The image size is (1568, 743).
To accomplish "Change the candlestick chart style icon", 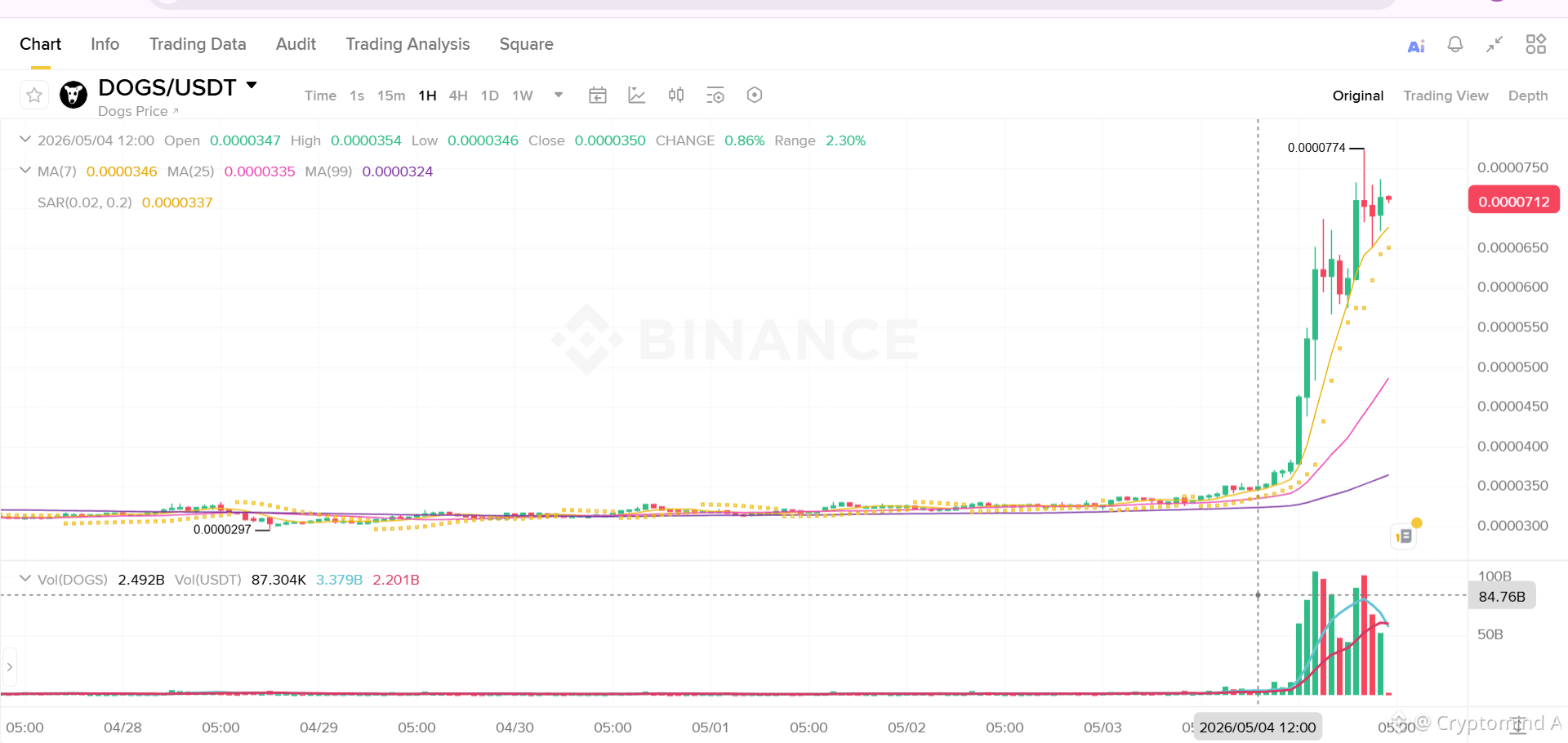I will (676, 96).
